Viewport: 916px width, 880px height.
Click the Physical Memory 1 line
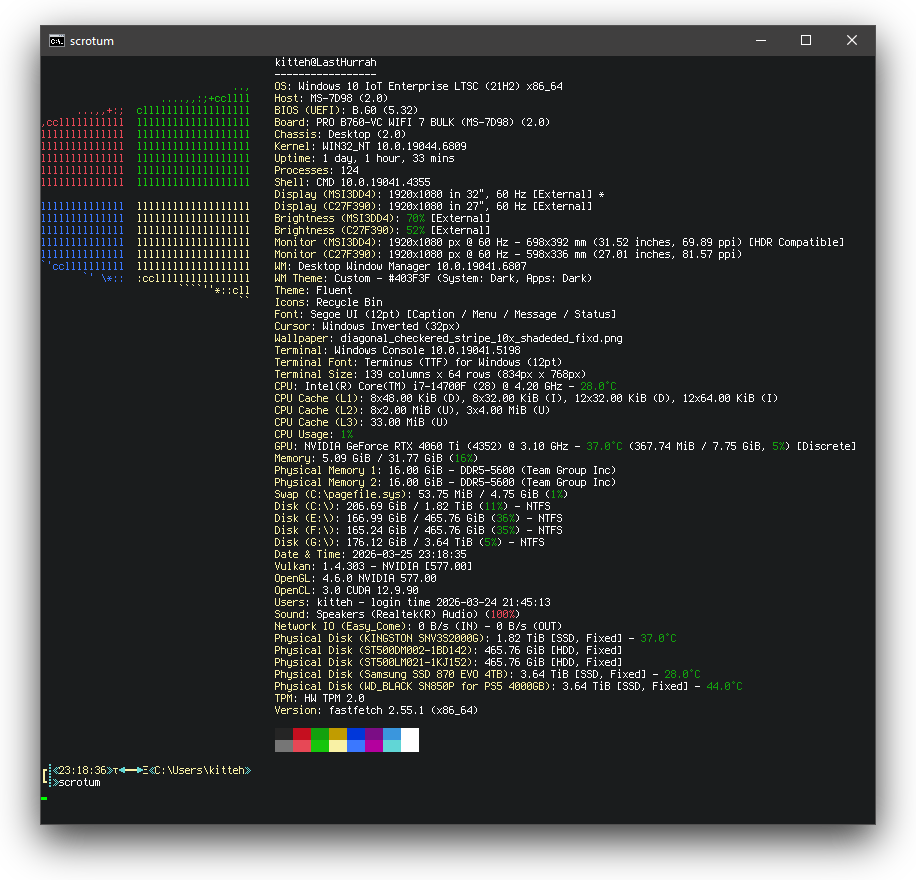[445, 469]
